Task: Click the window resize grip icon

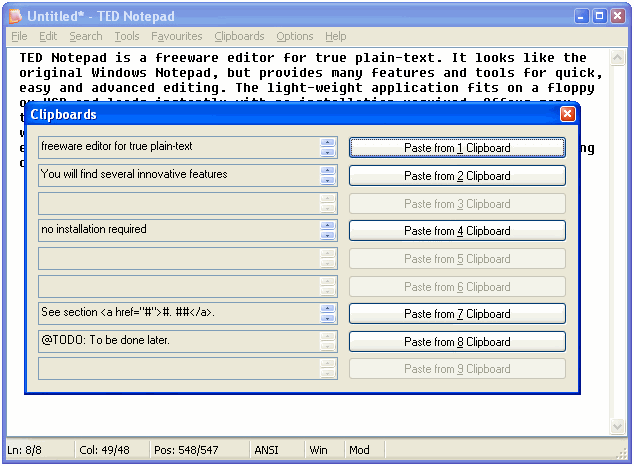Action: click(x=622, y=454)
